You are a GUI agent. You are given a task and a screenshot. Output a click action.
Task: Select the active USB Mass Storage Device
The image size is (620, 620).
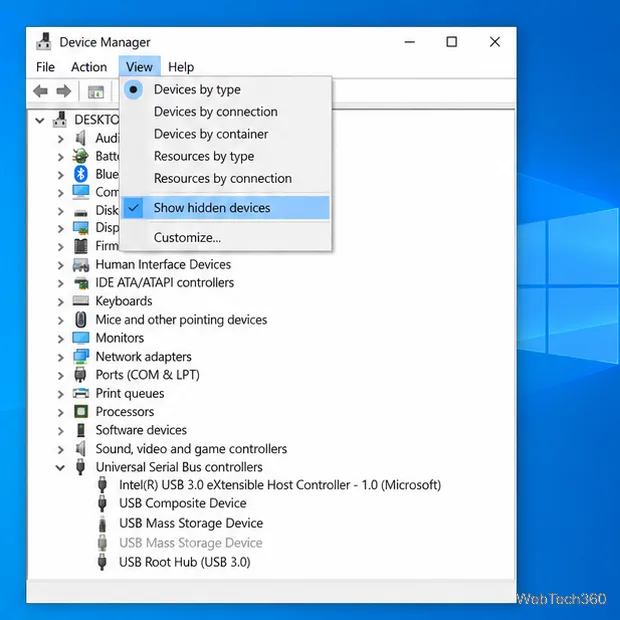pos(191,523)
